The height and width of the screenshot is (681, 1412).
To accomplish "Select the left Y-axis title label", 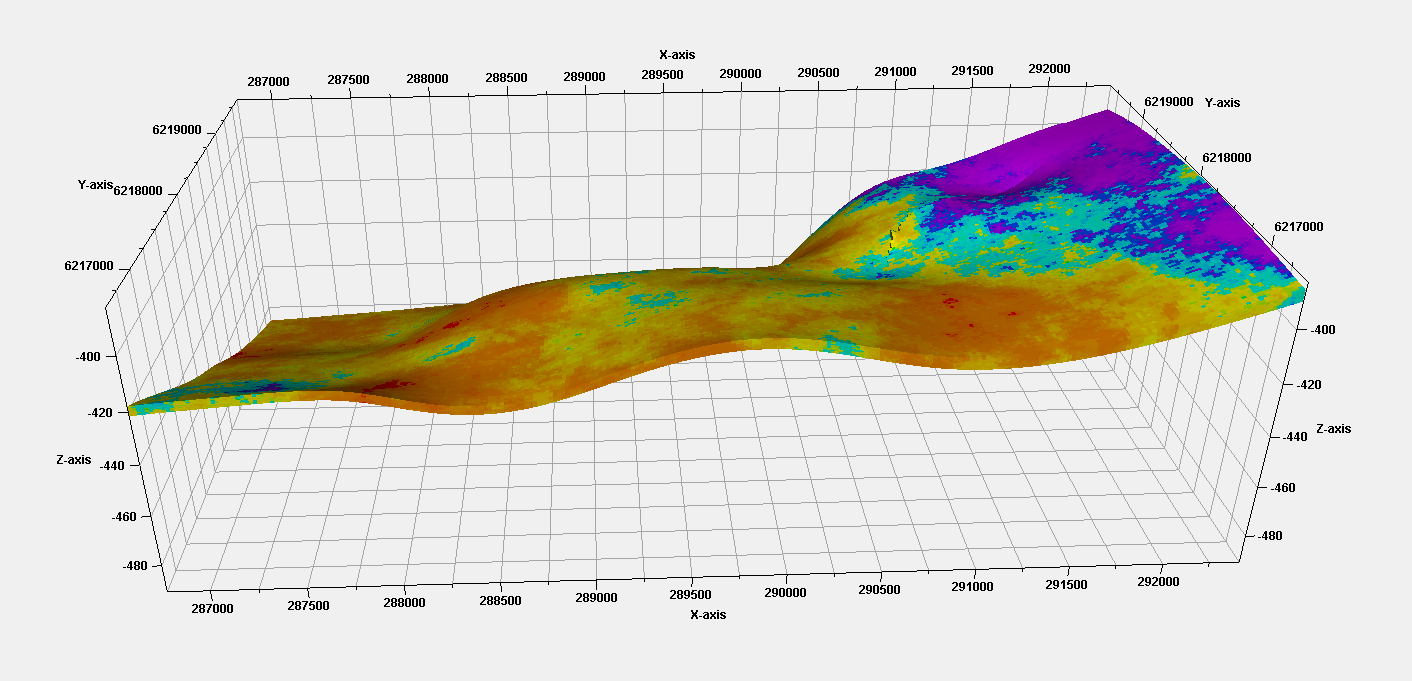I will pyautogui.click(x=96, y=185).
